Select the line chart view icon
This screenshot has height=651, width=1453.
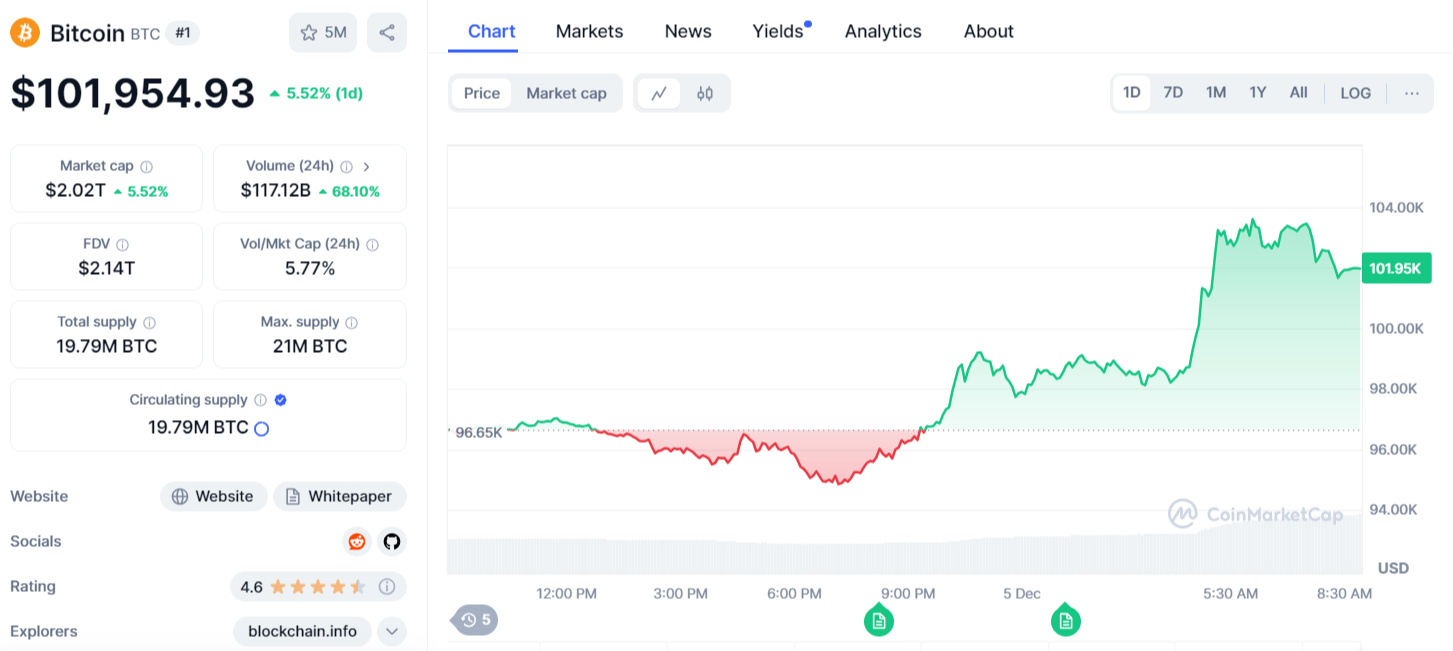659,93
